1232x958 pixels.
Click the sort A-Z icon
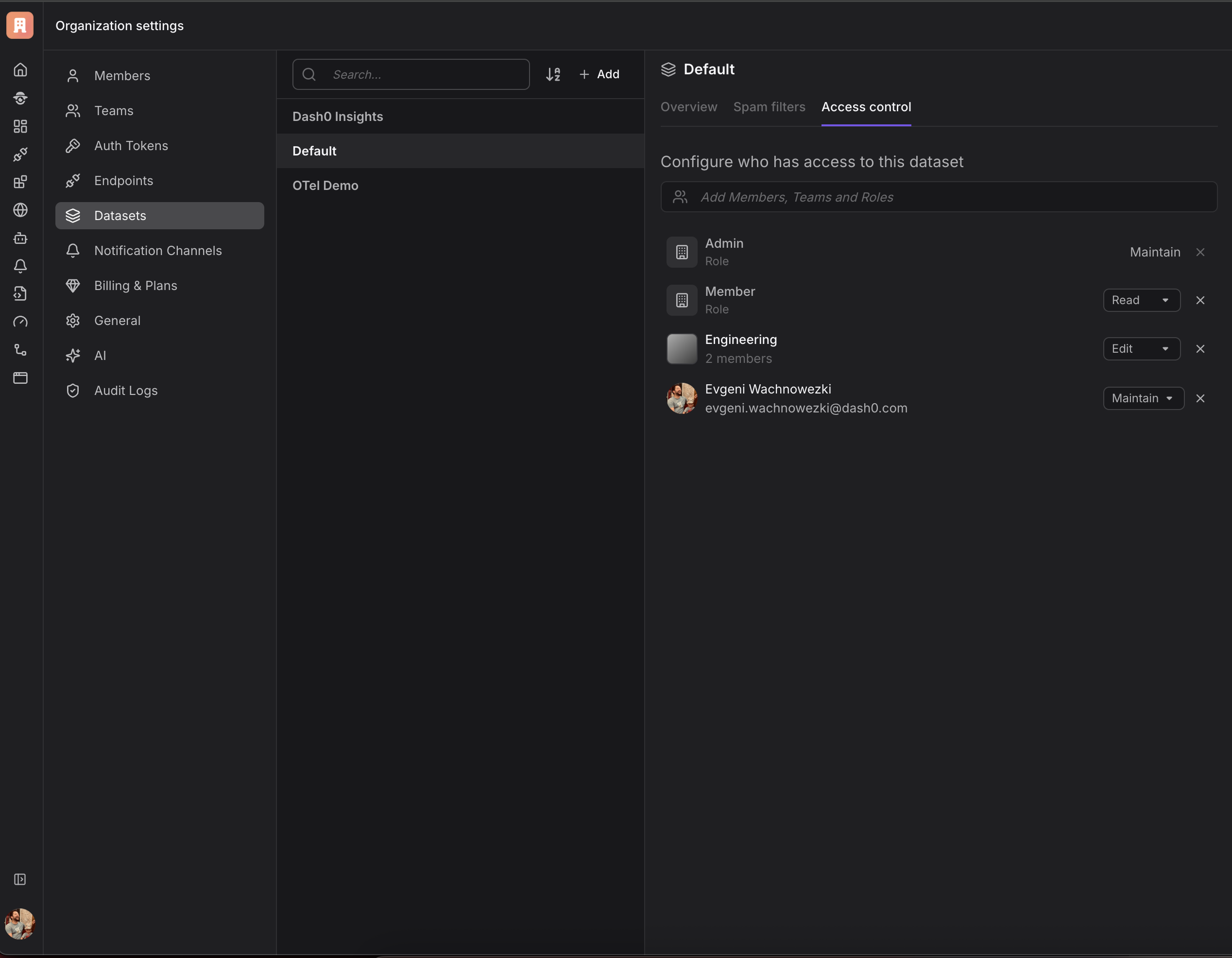pos(553,74)
